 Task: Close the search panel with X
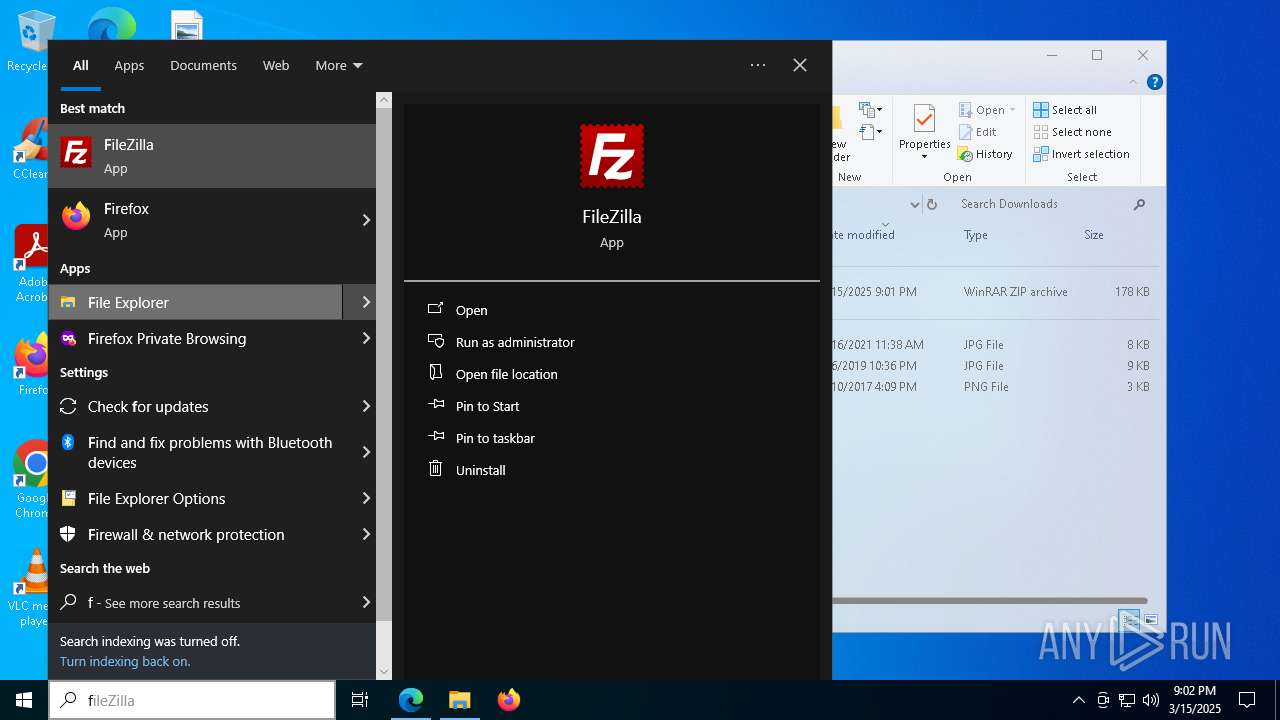click(800, 65)
